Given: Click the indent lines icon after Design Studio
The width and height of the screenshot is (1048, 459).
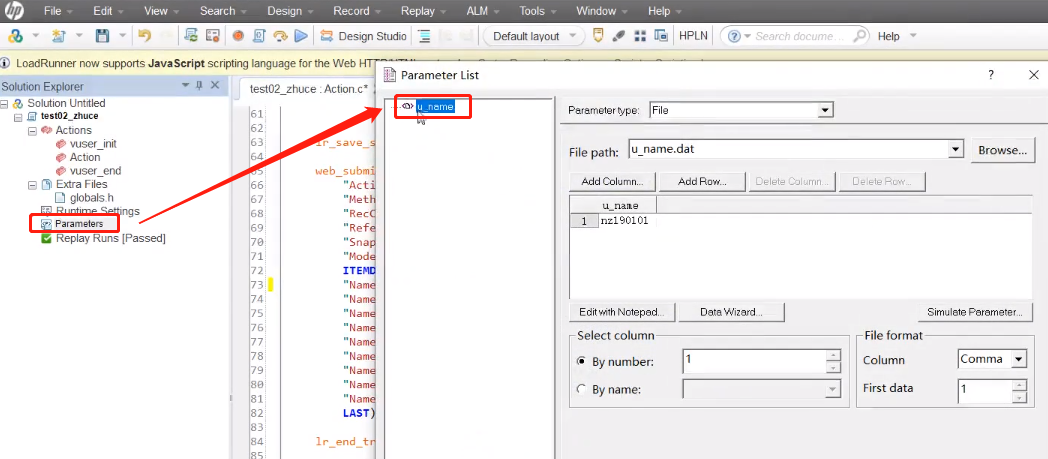Looking at the screenshot, I should pos(424,36).
